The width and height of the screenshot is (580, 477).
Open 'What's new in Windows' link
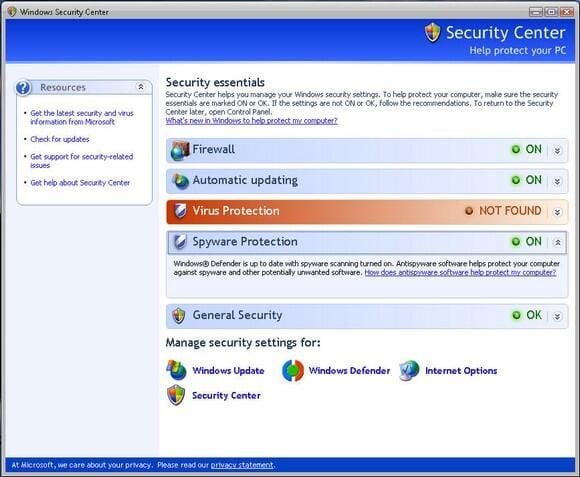coord(252,121)
